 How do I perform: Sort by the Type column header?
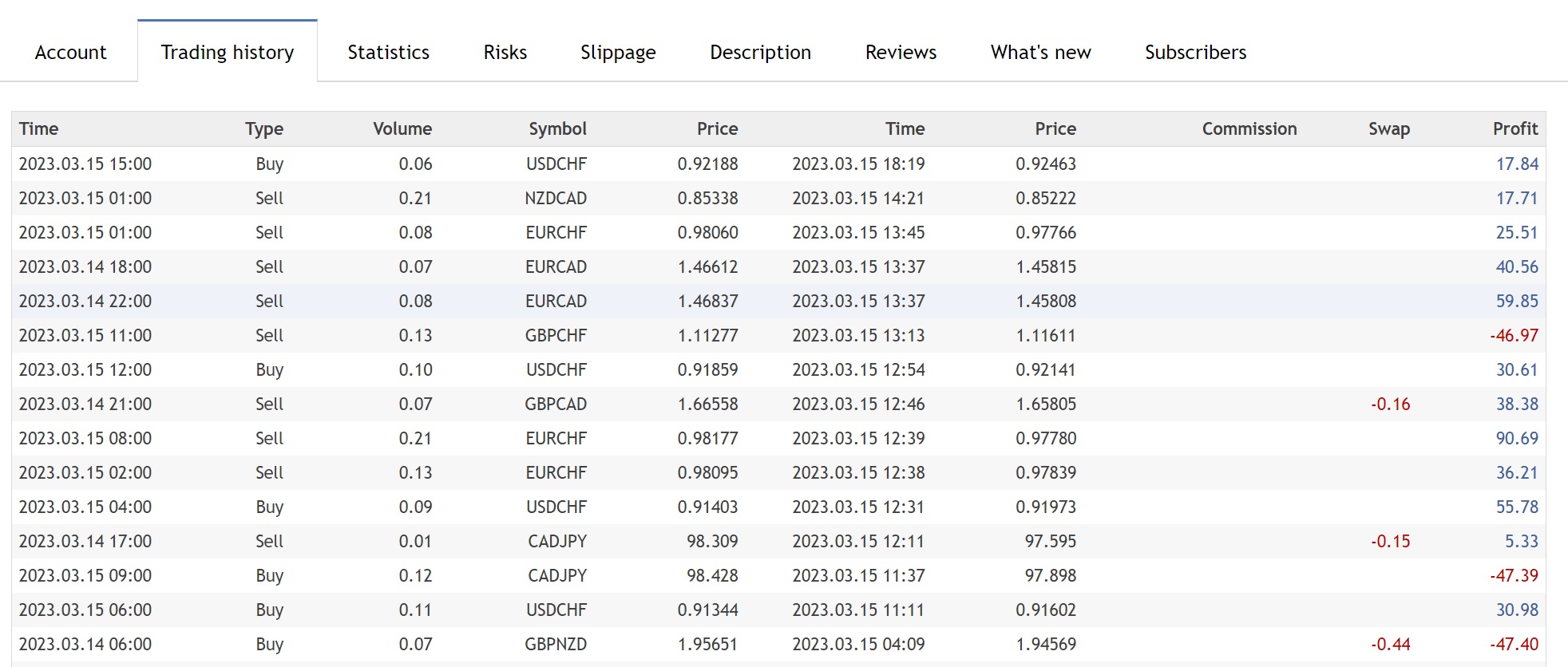(x=264, y=129)
